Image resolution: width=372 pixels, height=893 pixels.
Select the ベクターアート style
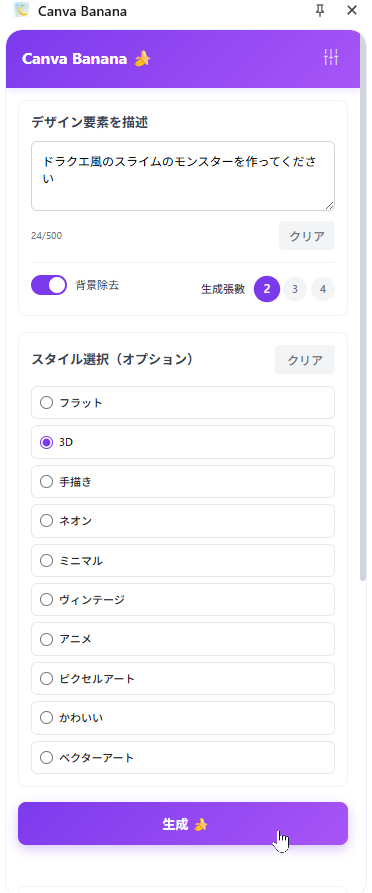(x=183, y=757)
